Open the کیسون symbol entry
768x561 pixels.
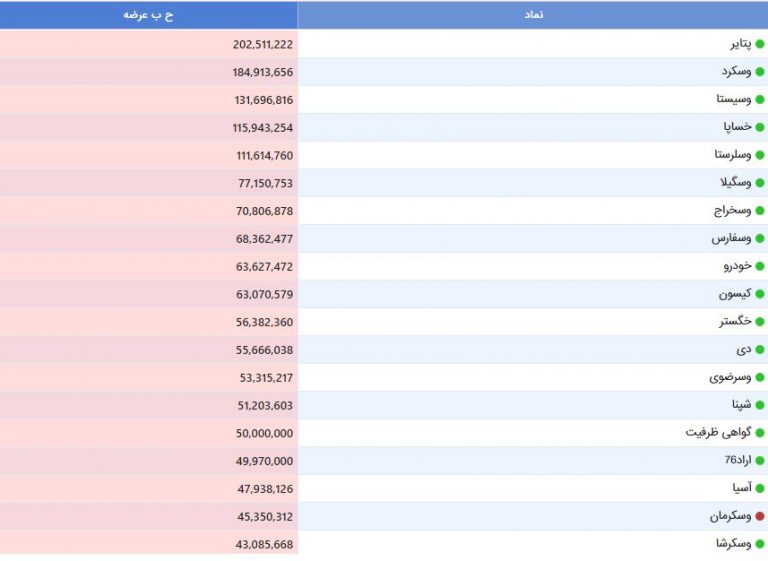[735, 294]
